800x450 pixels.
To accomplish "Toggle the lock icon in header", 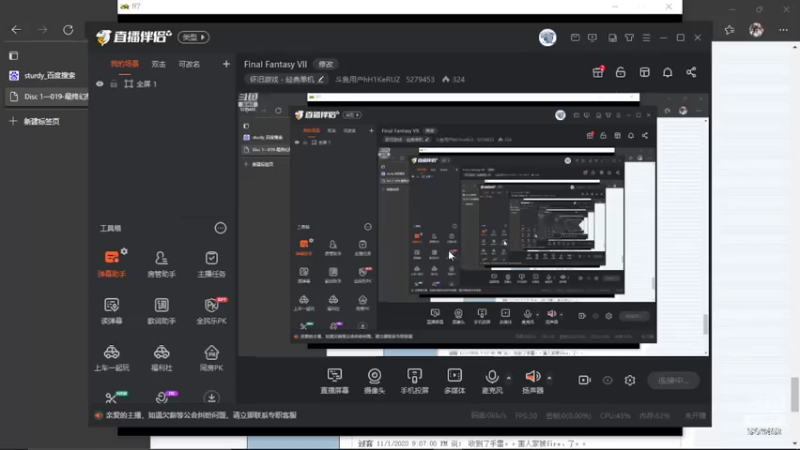I will pyautogui.click(x=620, y=72).
